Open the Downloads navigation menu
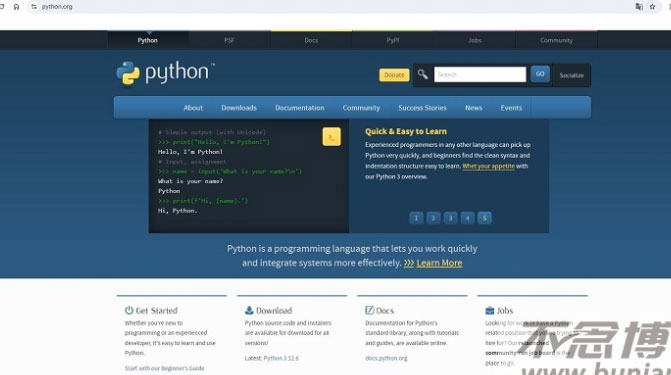 tap(239, 108)
